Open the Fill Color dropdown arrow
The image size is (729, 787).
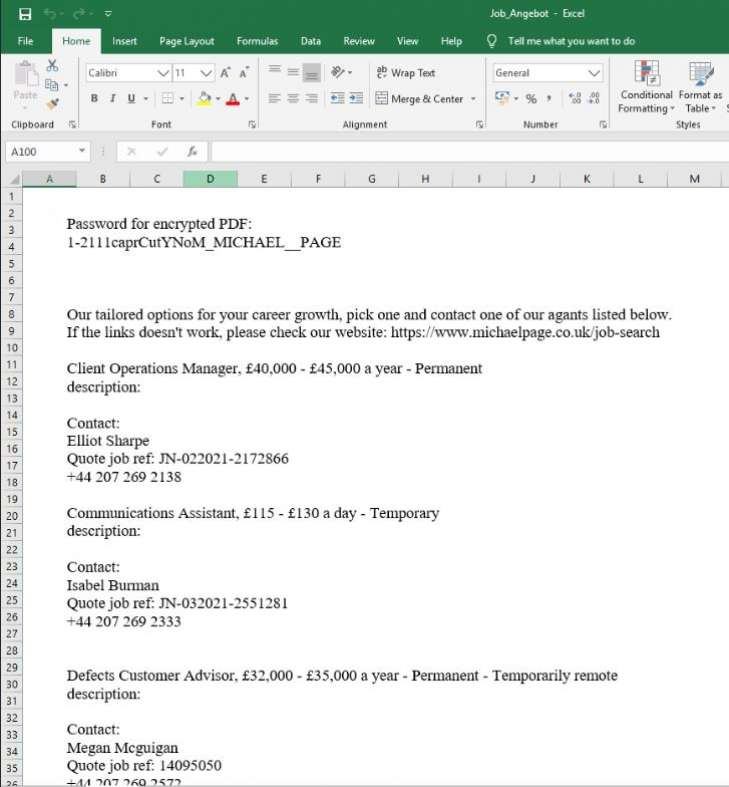[218, 99]
